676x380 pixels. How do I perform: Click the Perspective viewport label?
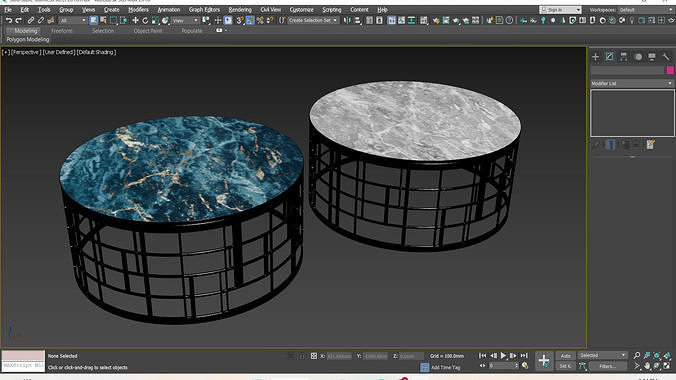[26, 52]
